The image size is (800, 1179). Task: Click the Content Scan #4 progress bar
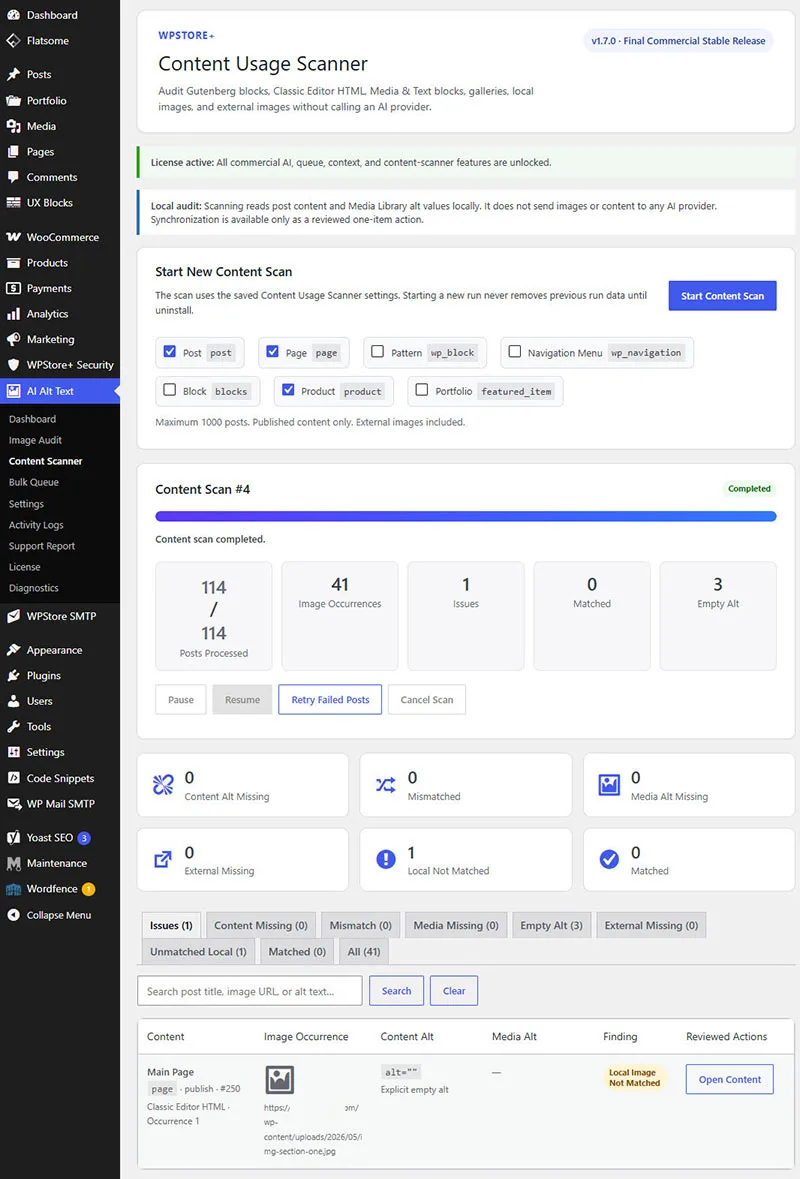click(465, 516)
